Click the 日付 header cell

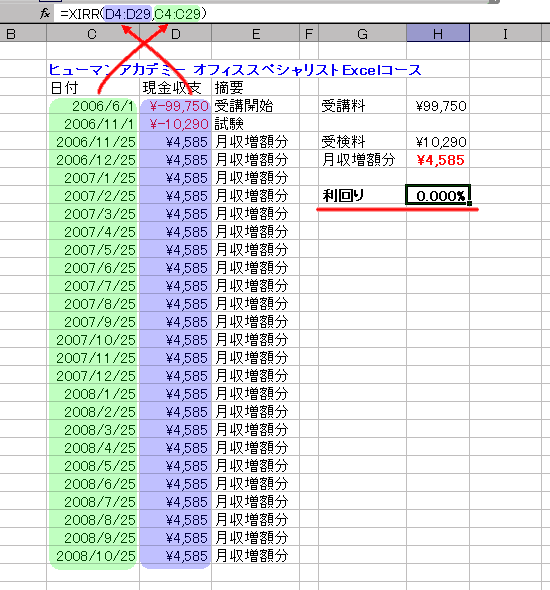(93, 88)
